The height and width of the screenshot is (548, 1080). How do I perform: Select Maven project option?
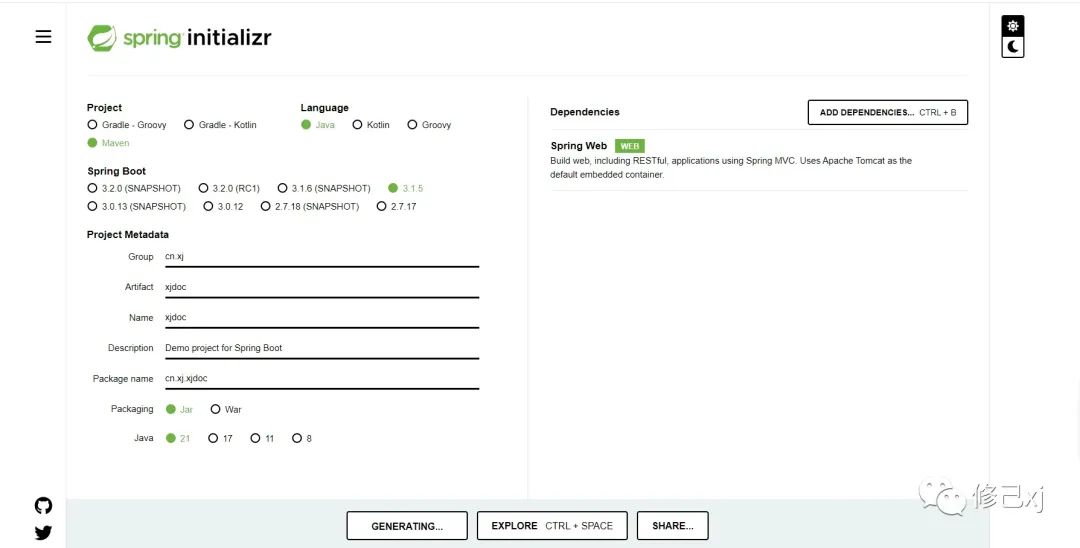pyautogui.click(x=108, y=143)
